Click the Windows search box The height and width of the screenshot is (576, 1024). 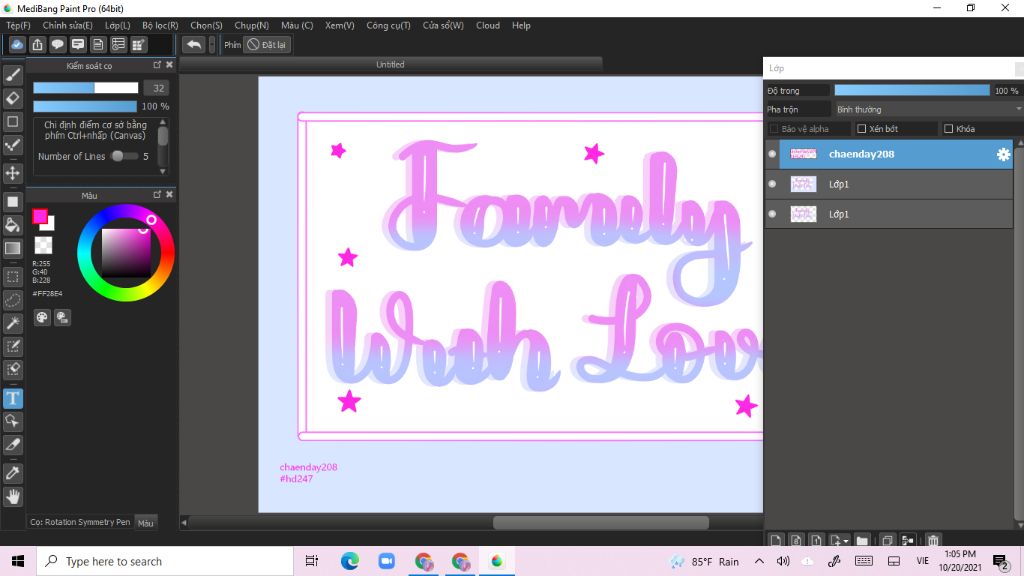[x=165, y=561]
